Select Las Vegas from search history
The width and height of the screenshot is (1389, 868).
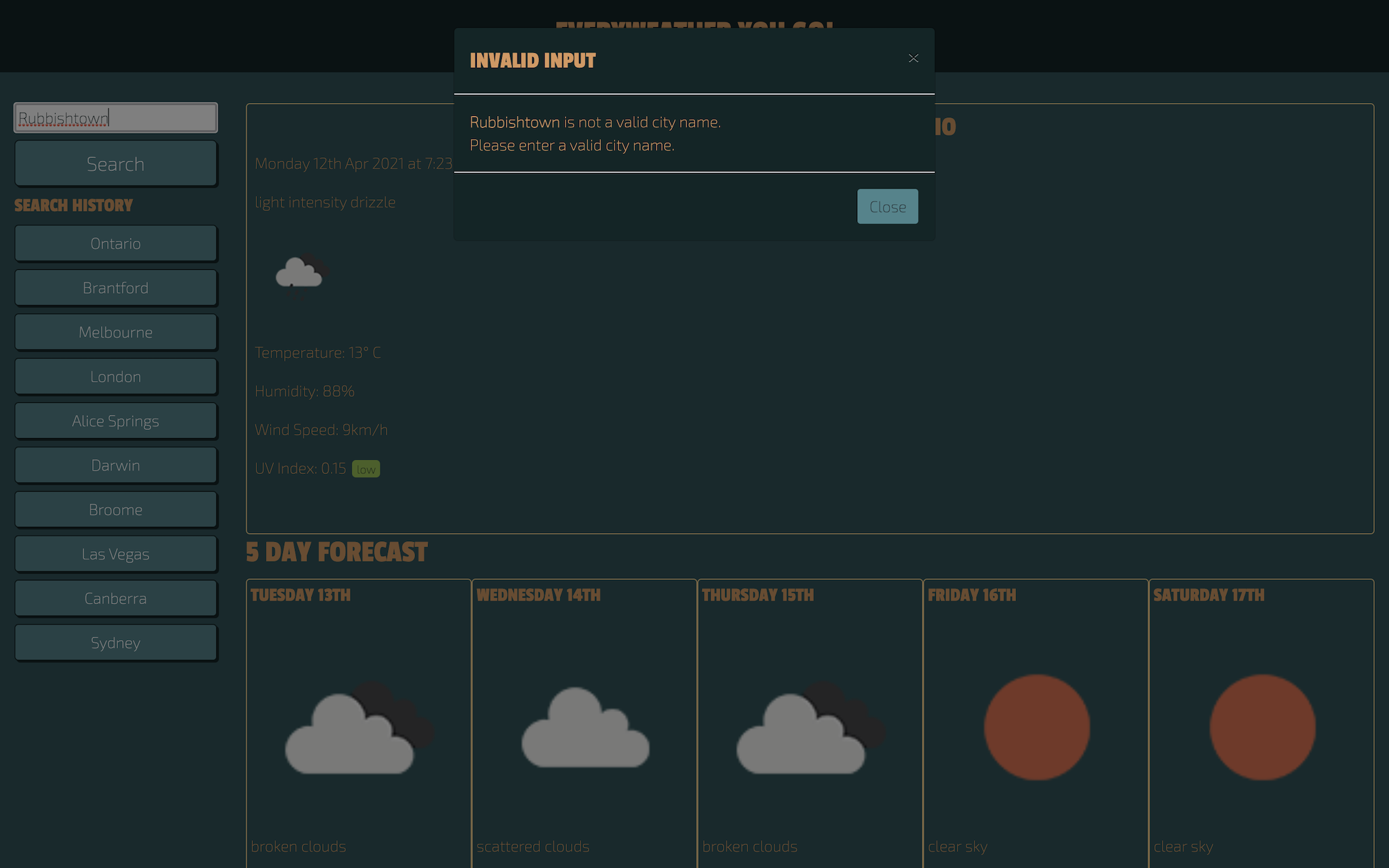click(115, 553)
